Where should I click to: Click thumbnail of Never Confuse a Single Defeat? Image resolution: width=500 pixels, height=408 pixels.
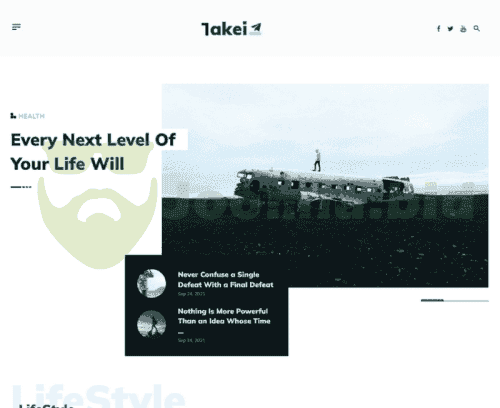point(151,283)
